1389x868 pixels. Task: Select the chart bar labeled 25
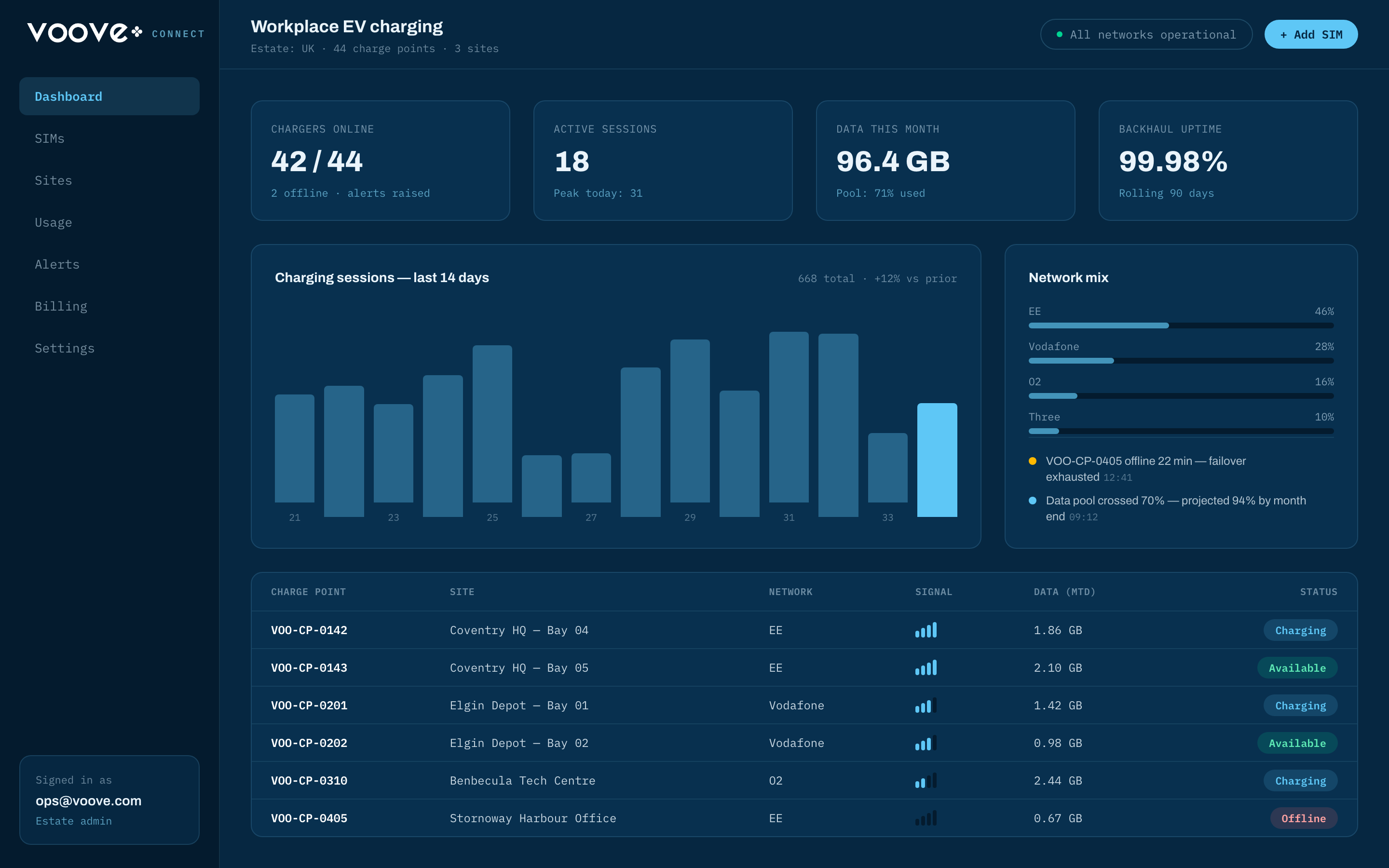492,424
